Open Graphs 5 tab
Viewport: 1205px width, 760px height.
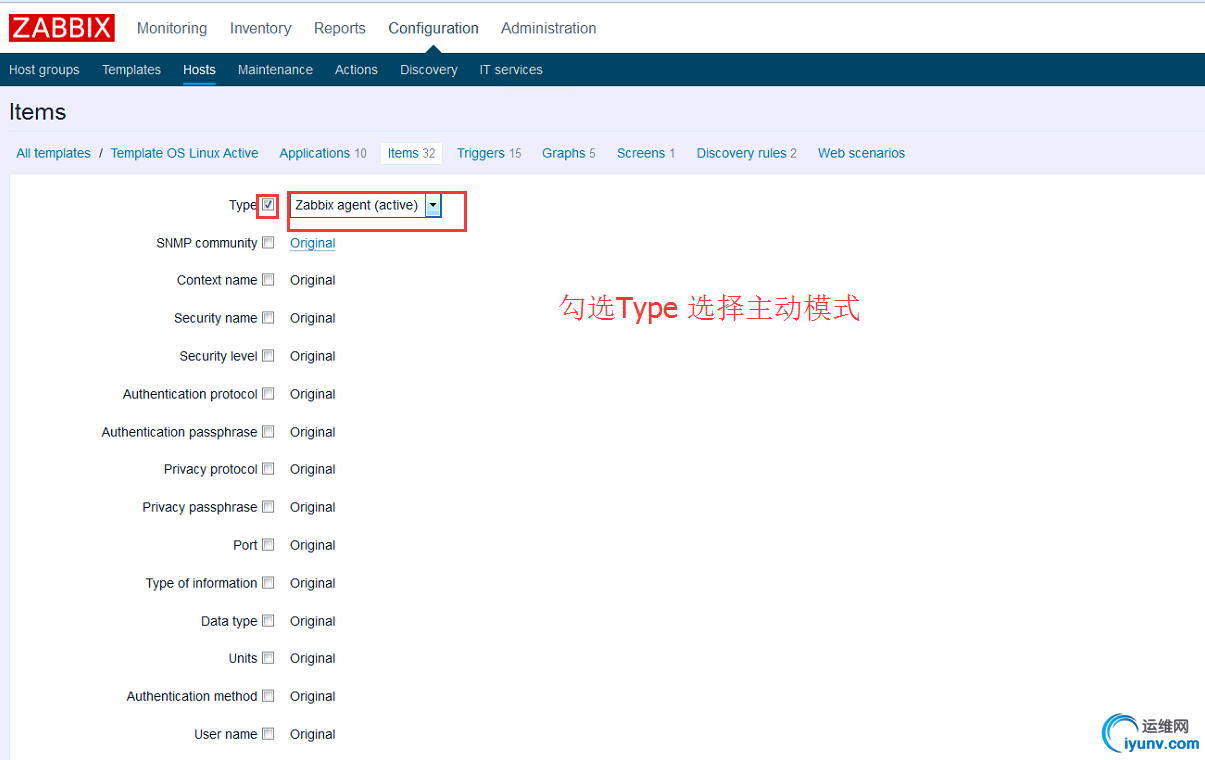pyautogui.click(x=569, y=153)
